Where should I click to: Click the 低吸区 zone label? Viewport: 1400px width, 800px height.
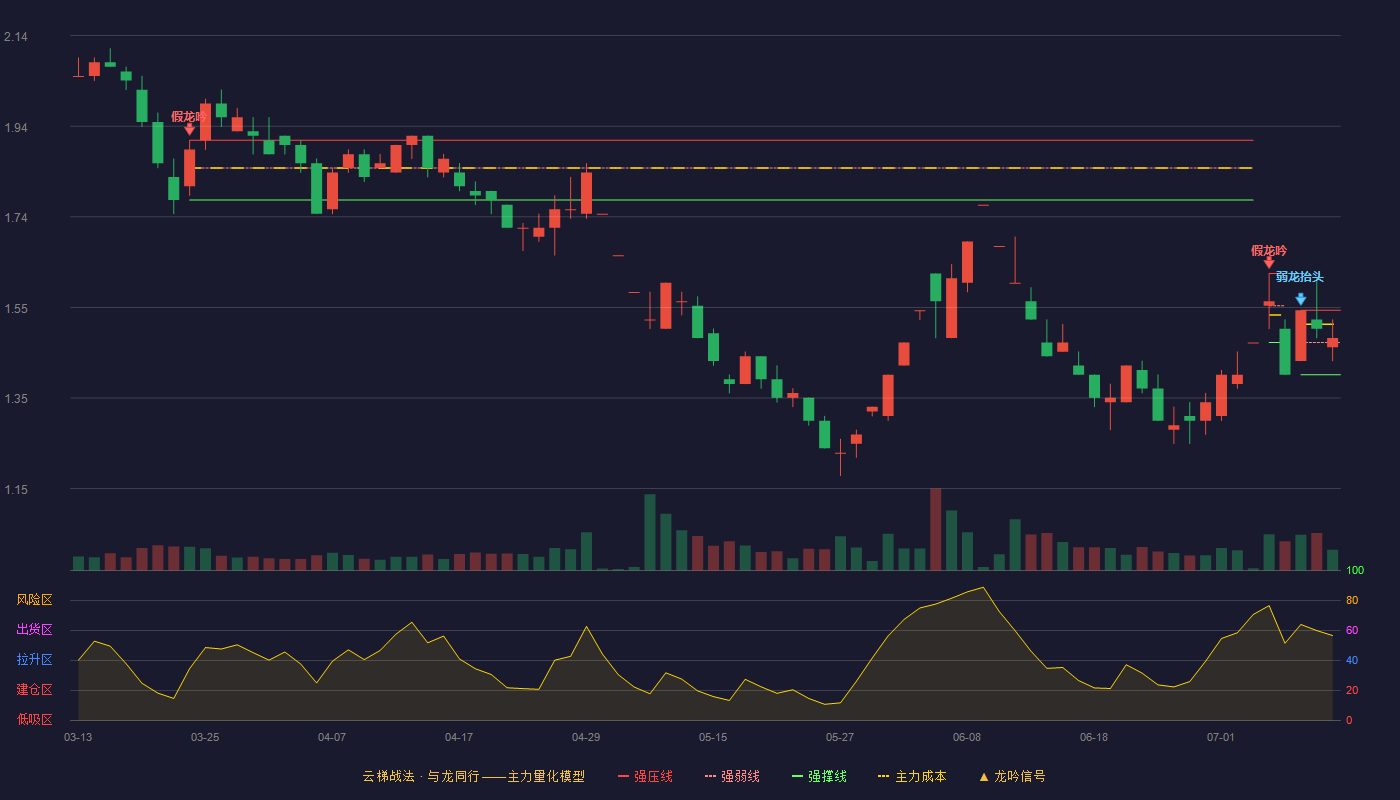[34, 719]
